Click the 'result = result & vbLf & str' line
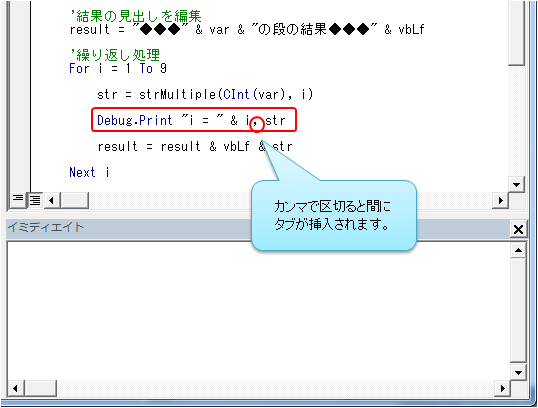This screenshot has height=408, width=538. [x=195, y=147]
